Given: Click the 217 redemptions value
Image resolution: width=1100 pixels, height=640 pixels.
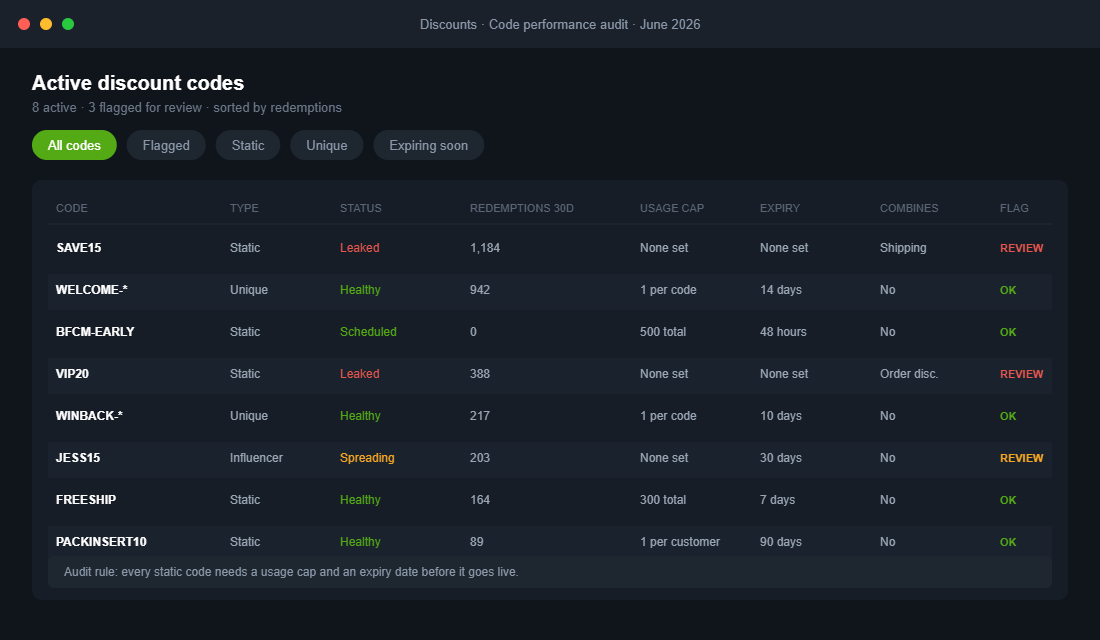Looking at the screenshot, I should (x=480, y=416).
